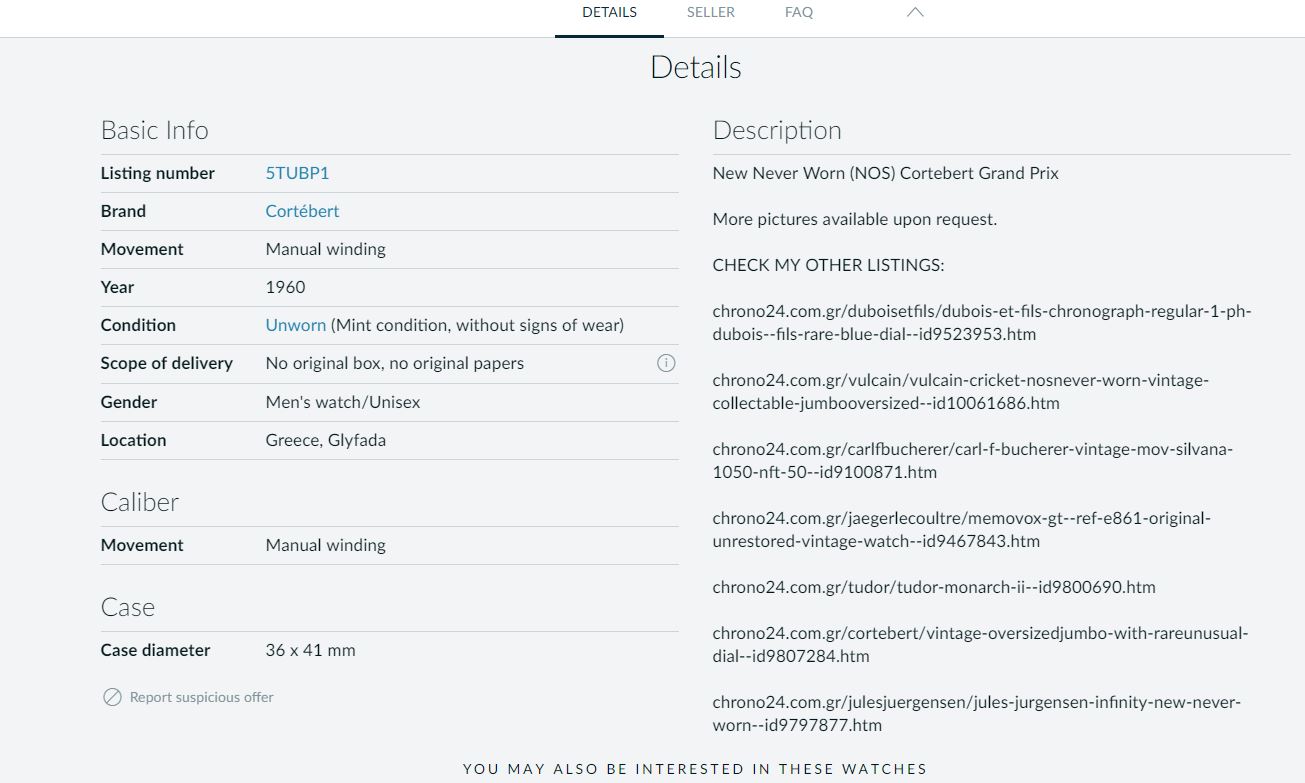The width and height of the screenshot is (1305, 783).
Task: Click the Unworn condition link
Action: [x=295, y=325]
